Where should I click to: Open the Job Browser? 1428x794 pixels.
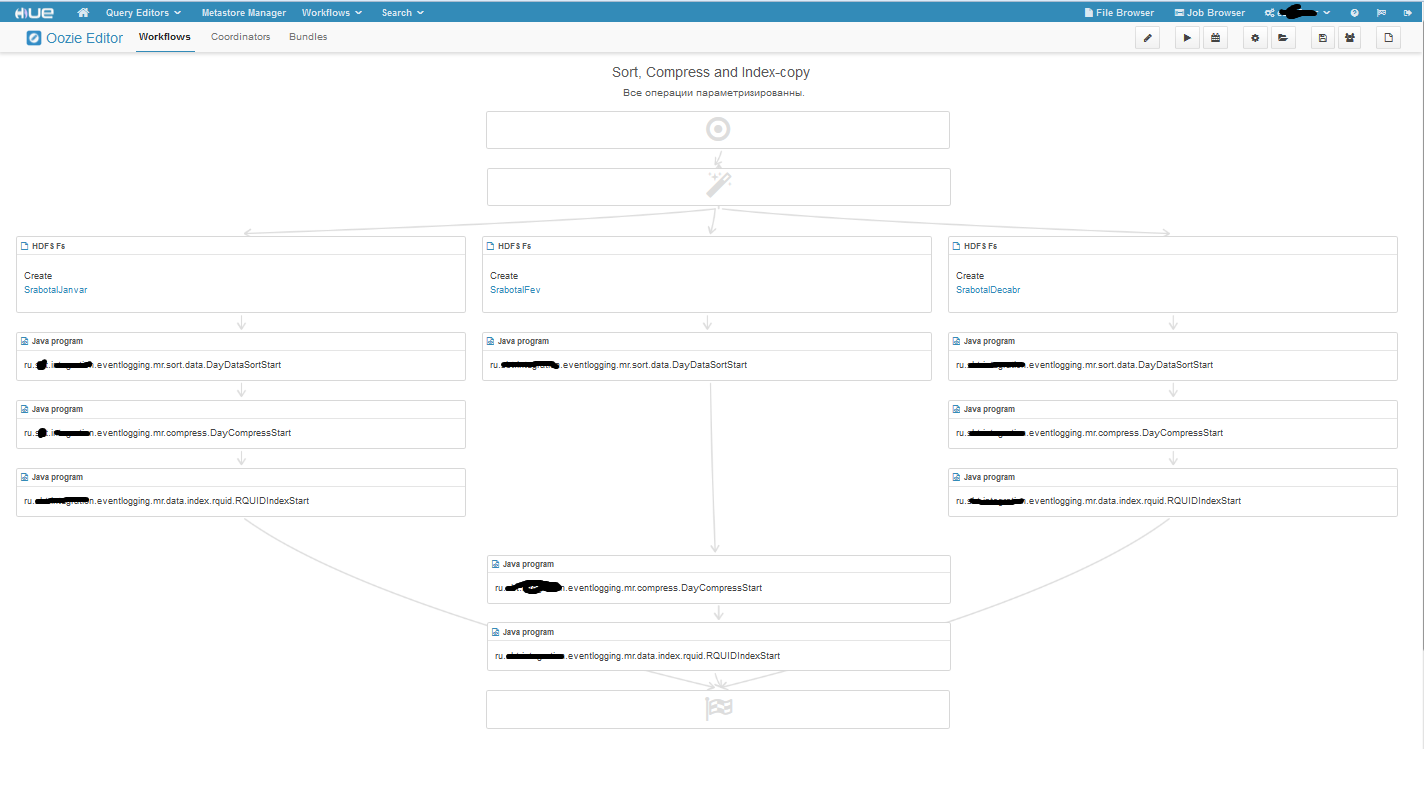(x=1210, y=13)
